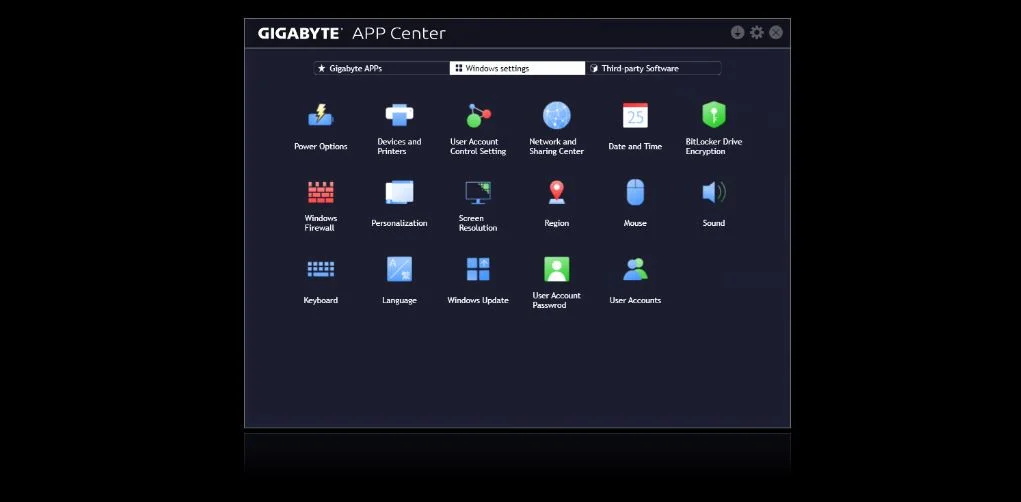
Task: Open the Network and Sharing Center globe icon
Action: click(x=557, y=115)
